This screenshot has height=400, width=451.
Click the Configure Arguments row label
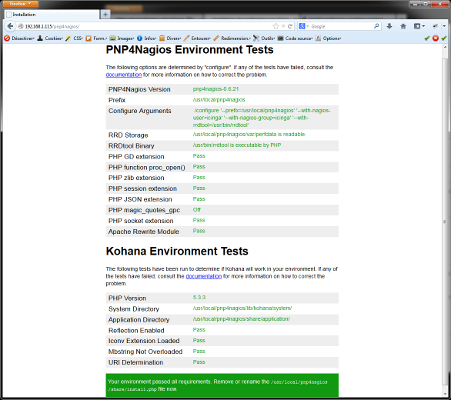coord(140,111)
